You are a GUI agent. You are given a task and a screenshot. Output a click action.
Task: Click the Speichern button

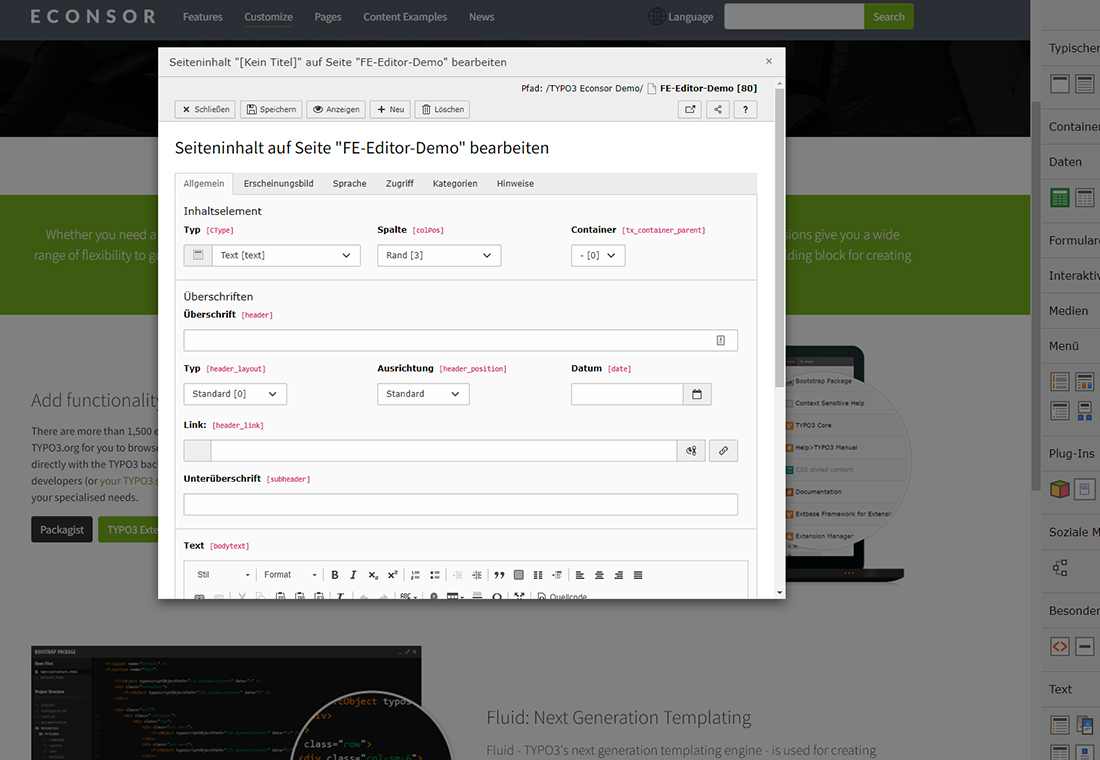point(271,109)
